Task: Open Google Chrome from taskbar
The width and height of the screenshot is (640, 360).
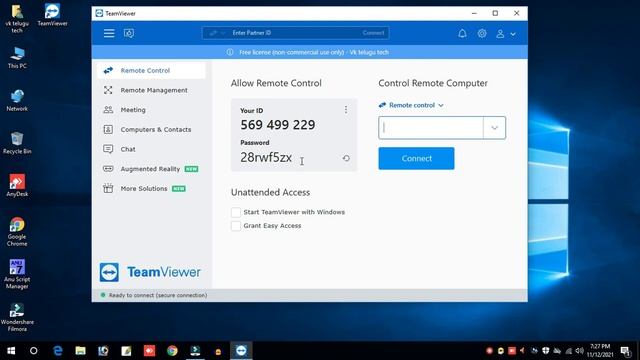Action: tap(172, 351)
